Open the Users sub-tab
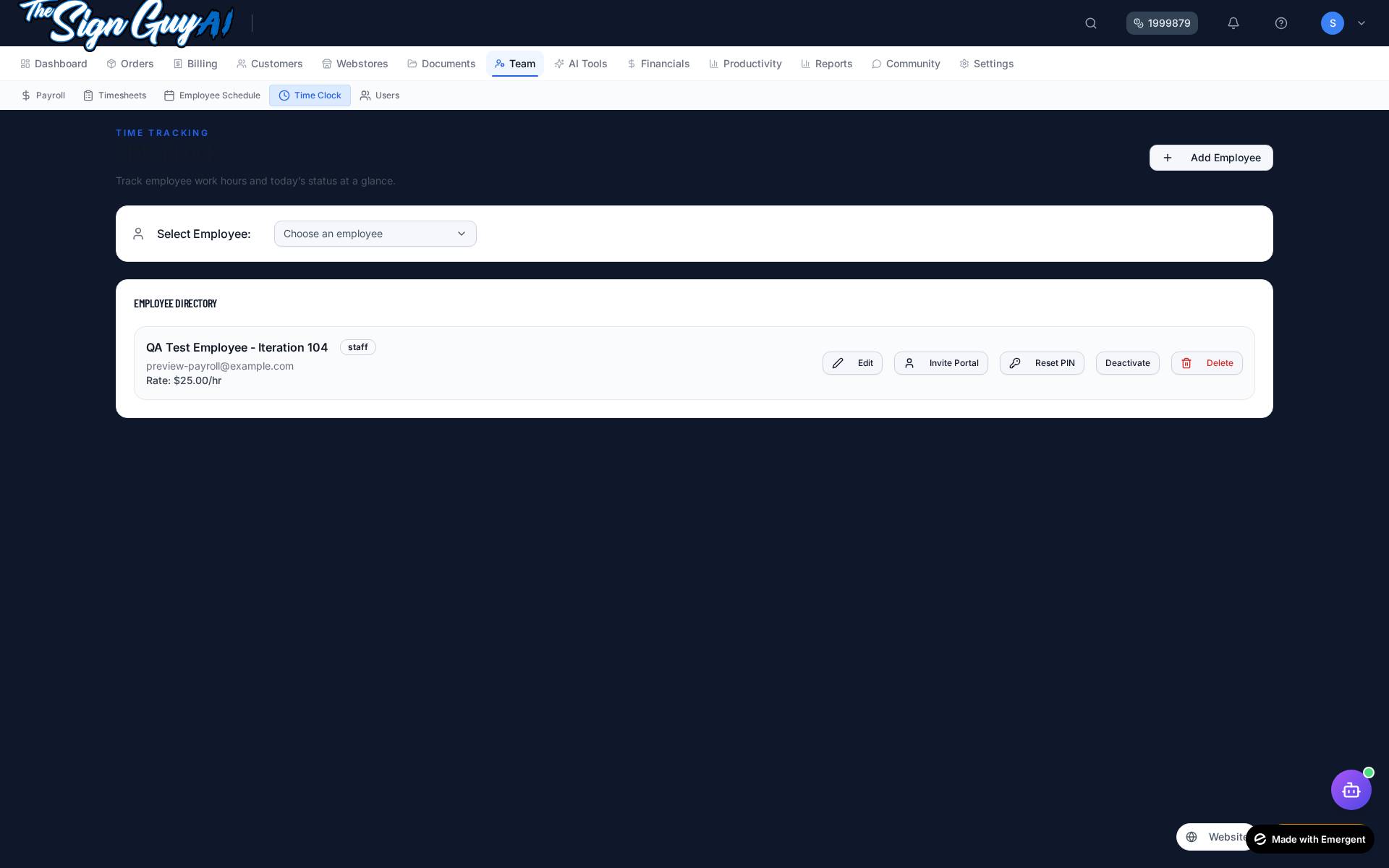The width and height of the screenshot is (1389, 868). (380, 95)
